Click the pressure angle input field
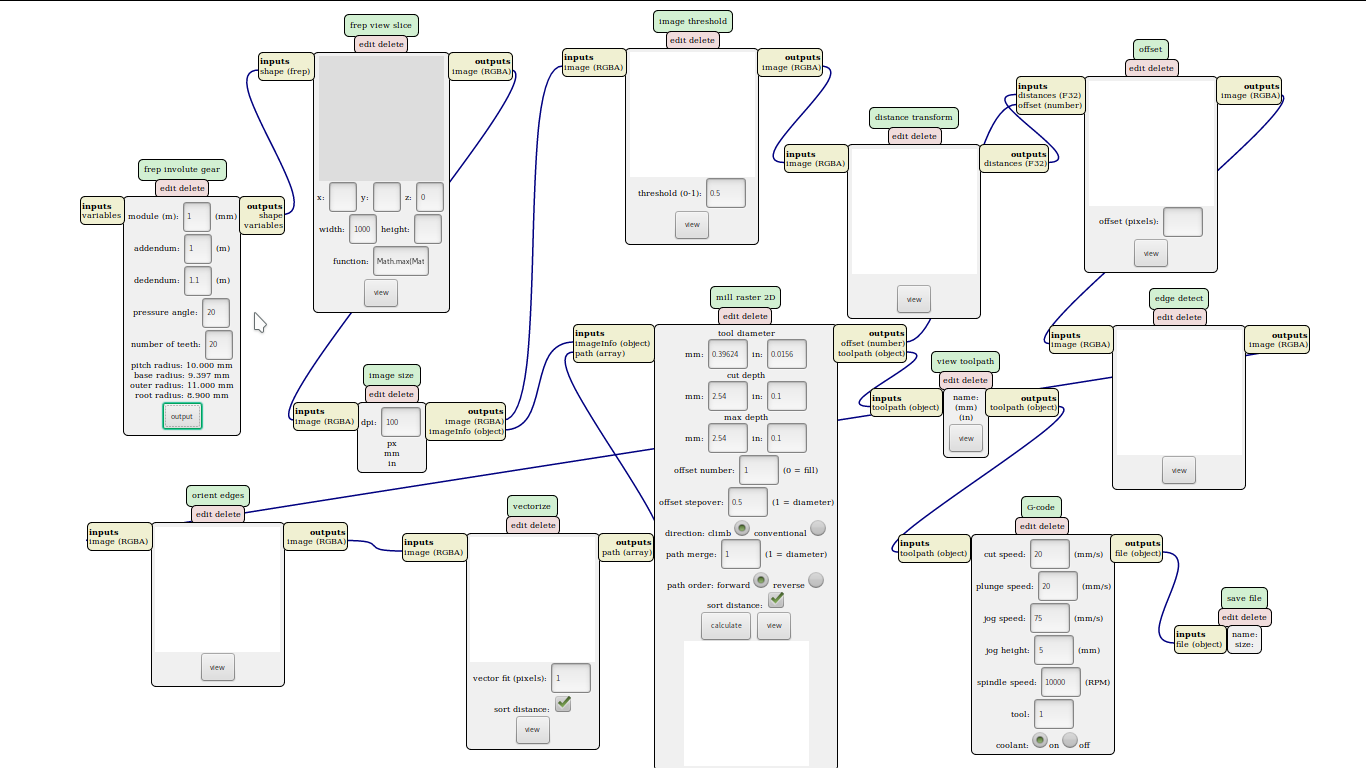Image resolution: width=1366 pixels, height=768 pixels. [x=216, y=313]
